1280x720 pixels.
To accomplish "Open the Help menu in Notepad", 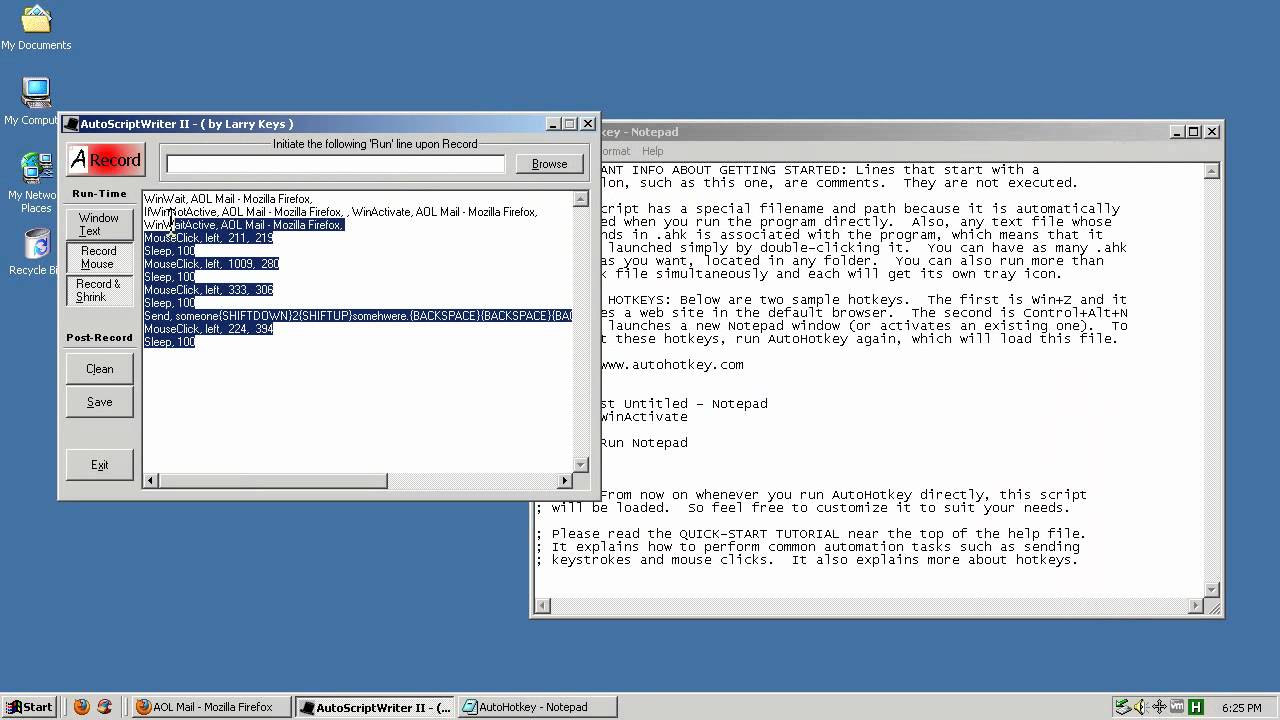I will click(652, 151).
